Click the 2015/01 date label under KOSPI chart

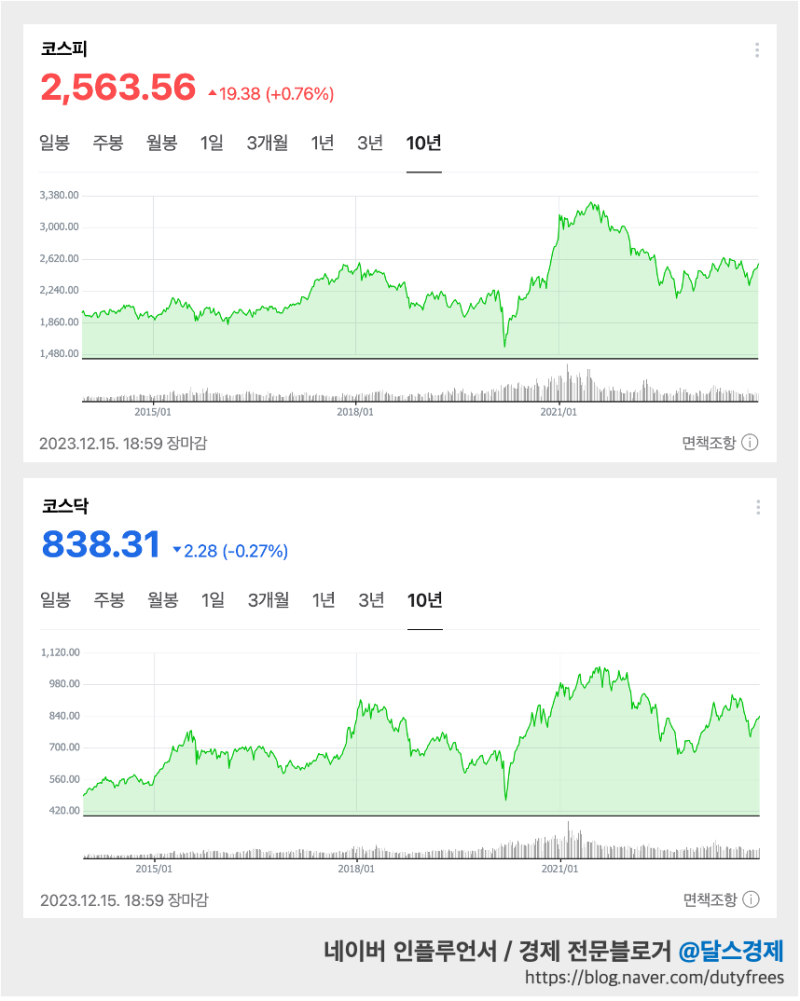tap(153, 412)
